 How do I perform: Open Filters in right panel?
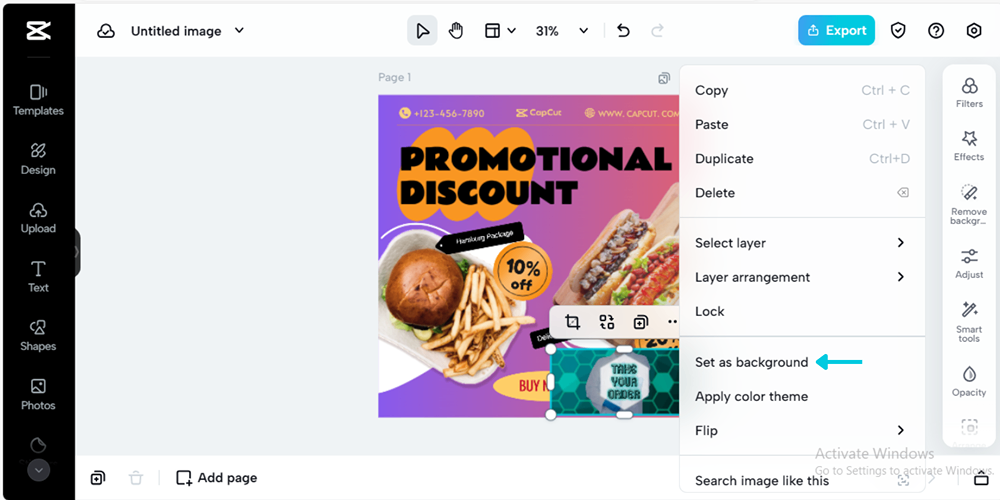[x=969, y=92]
